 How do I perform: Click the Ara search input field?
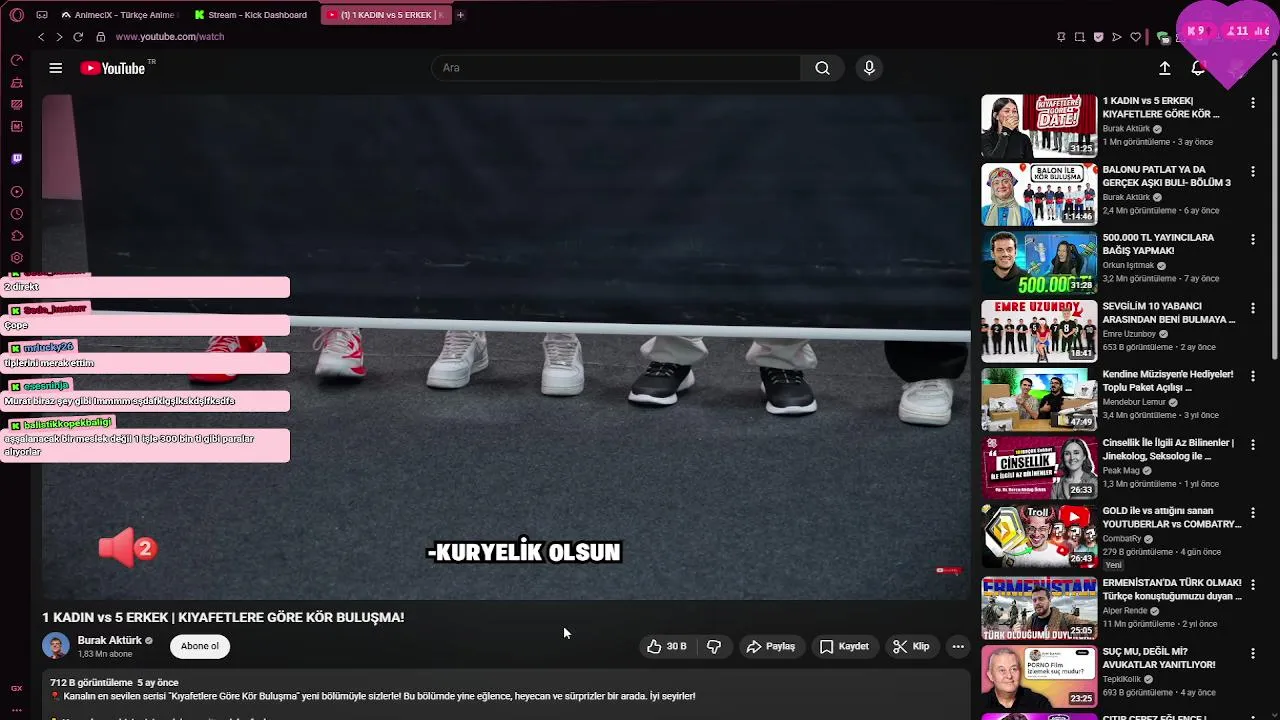[616, 68]
